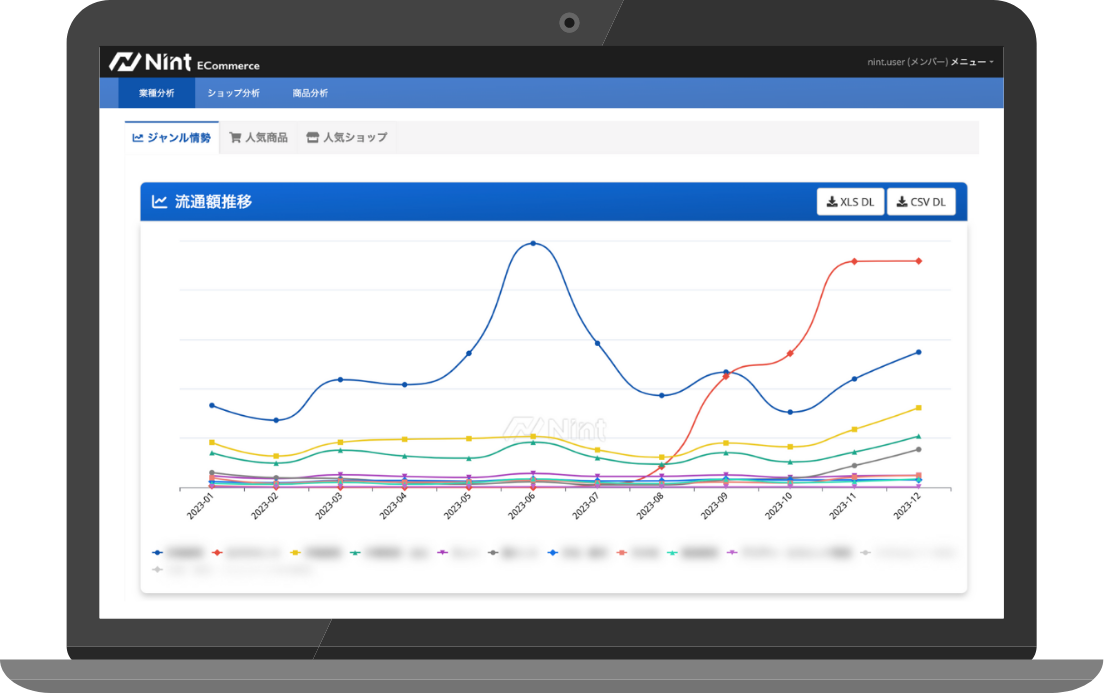Click the chart icon on ジャンル情勢 tab
The width and height of the screenshot is (1104, 693).
137,138
